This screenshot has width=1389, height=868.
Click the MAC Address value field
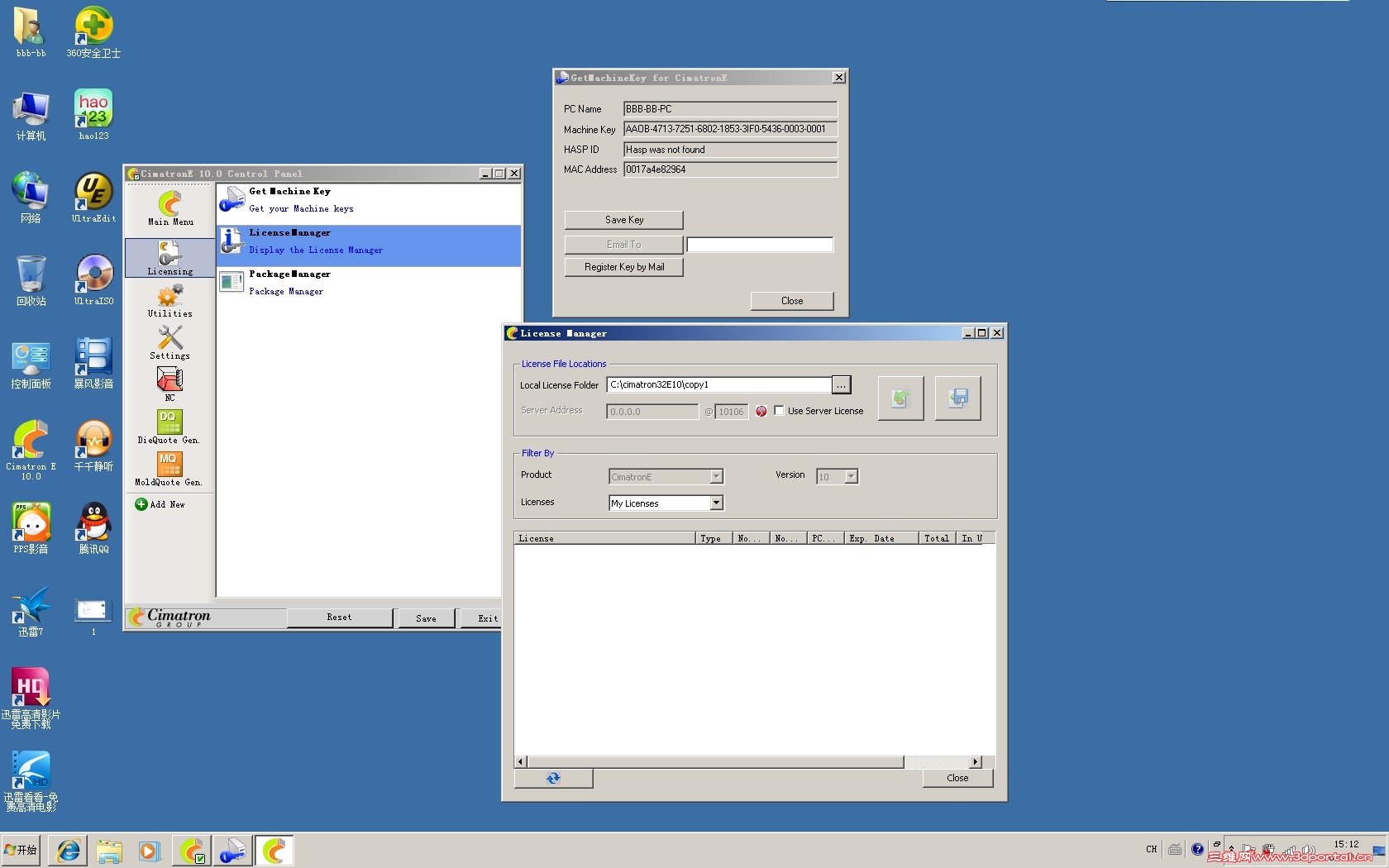730,169
